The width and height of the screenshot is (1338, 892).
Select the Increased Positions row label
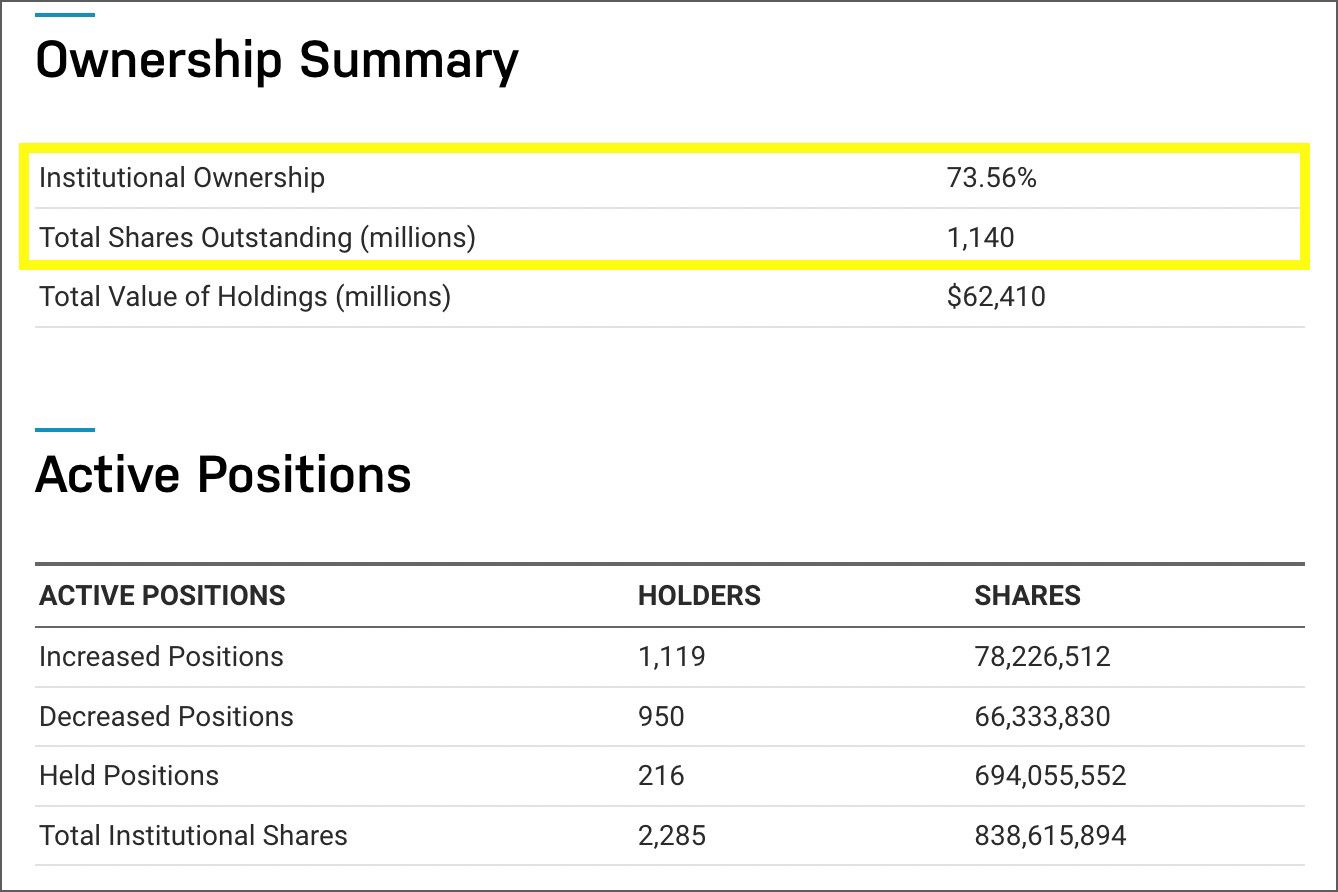[x=161, y=657]
